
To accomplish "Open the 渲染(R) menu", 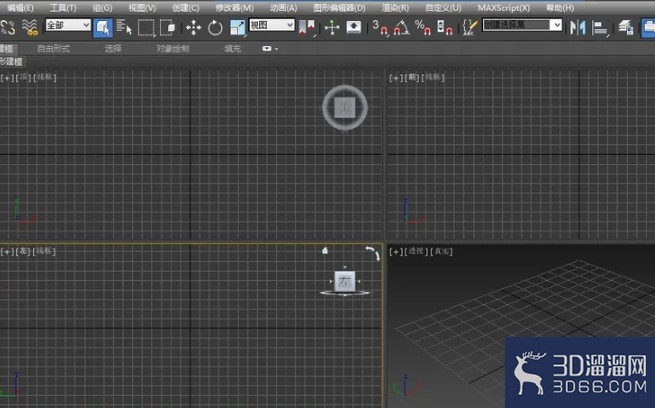I will (x=395, y=8).
